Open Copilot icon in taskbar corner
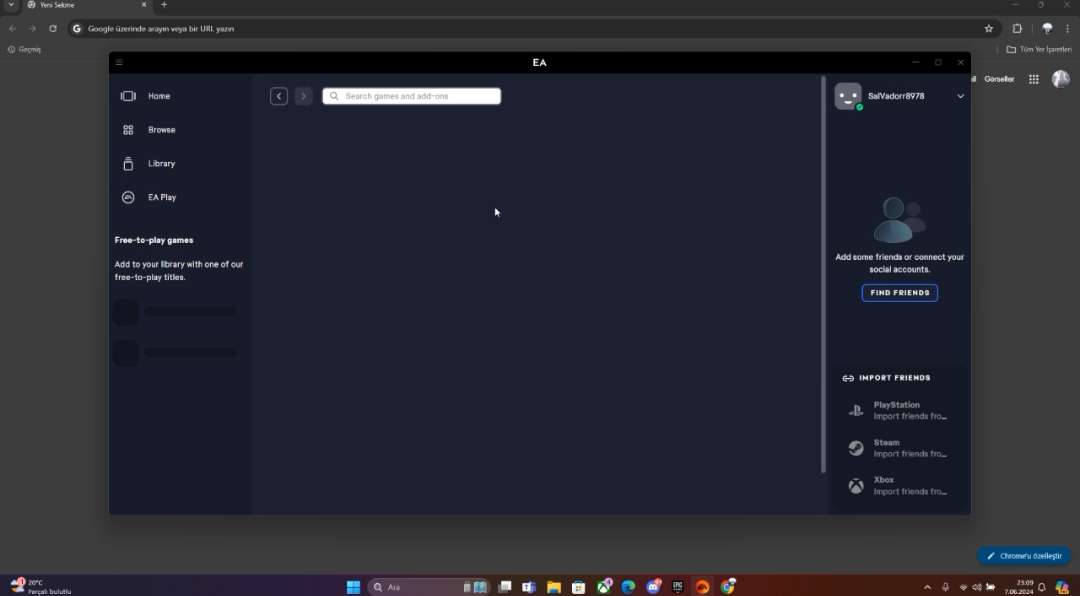This screenshot has height=596, width=1080. coord(1063,587)
